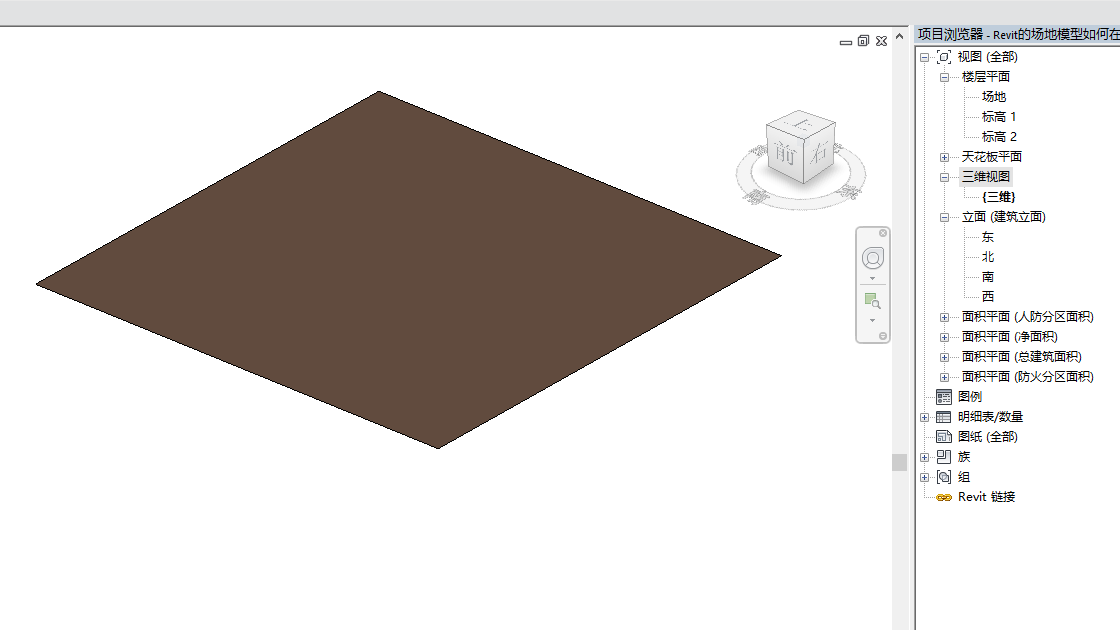Expand the 天花板平面 node
This screenshot has height=630, width=1120.
pos(944,157)
